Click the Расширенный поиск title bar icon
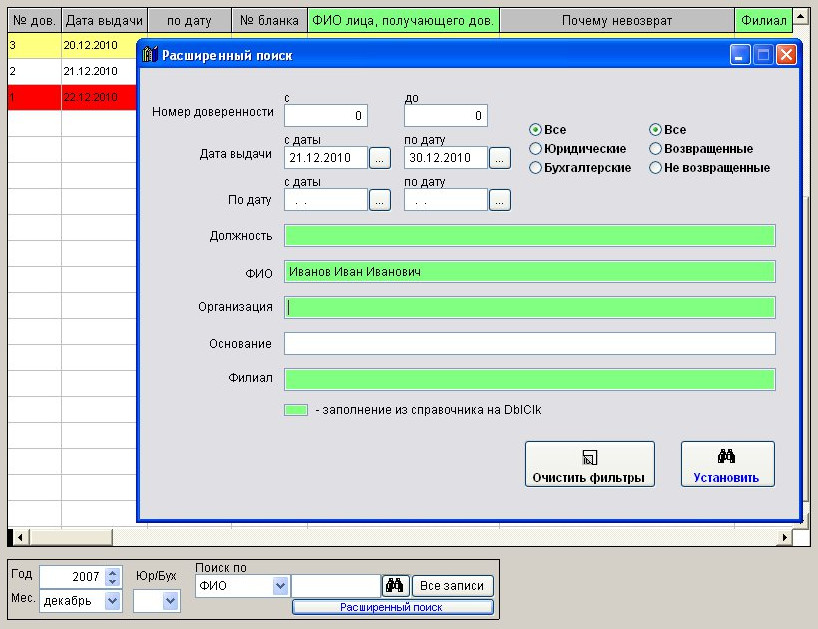Screen dimensions: 818x629 pos(150,55)
